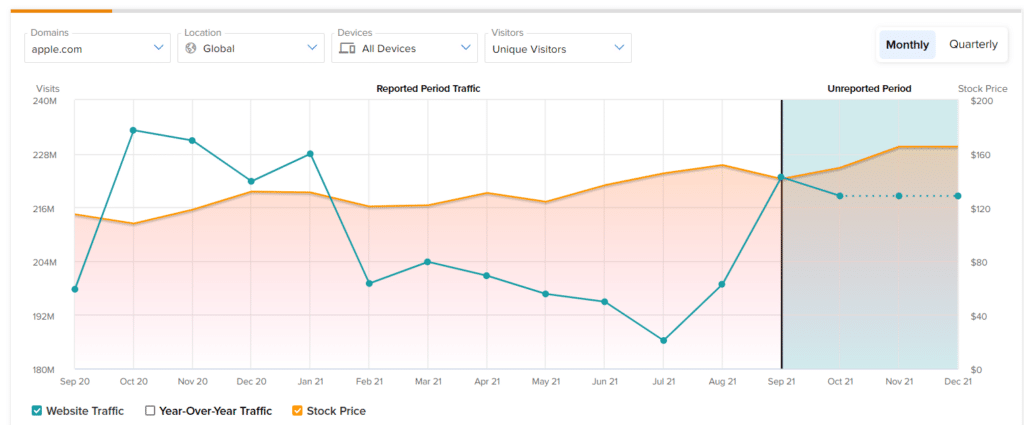
Task: Click the Dec 21 projected traffic point
Action: click(x=958, y=196)
